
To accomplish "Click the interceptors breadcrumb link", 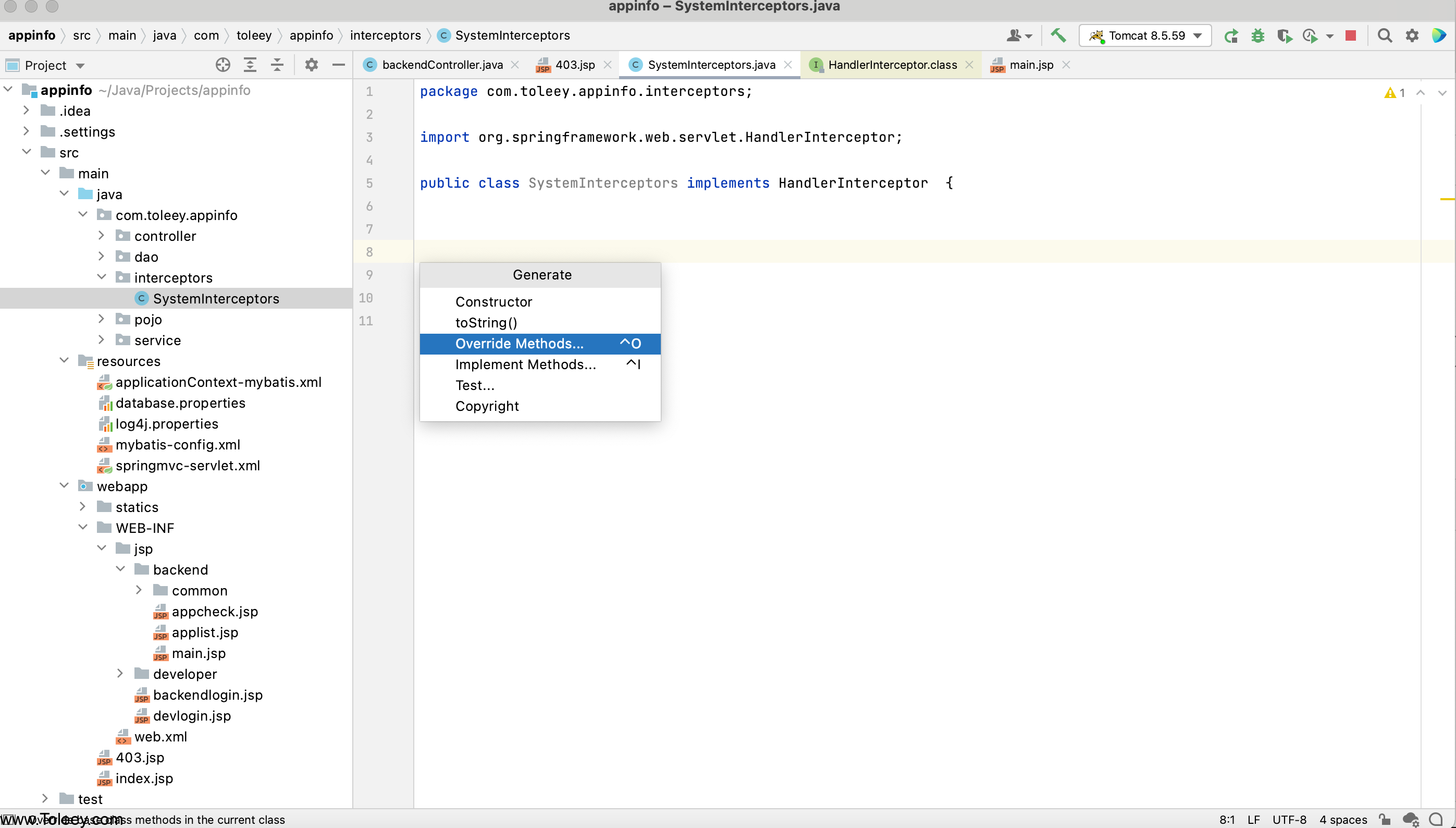I will tap(385, 35).
